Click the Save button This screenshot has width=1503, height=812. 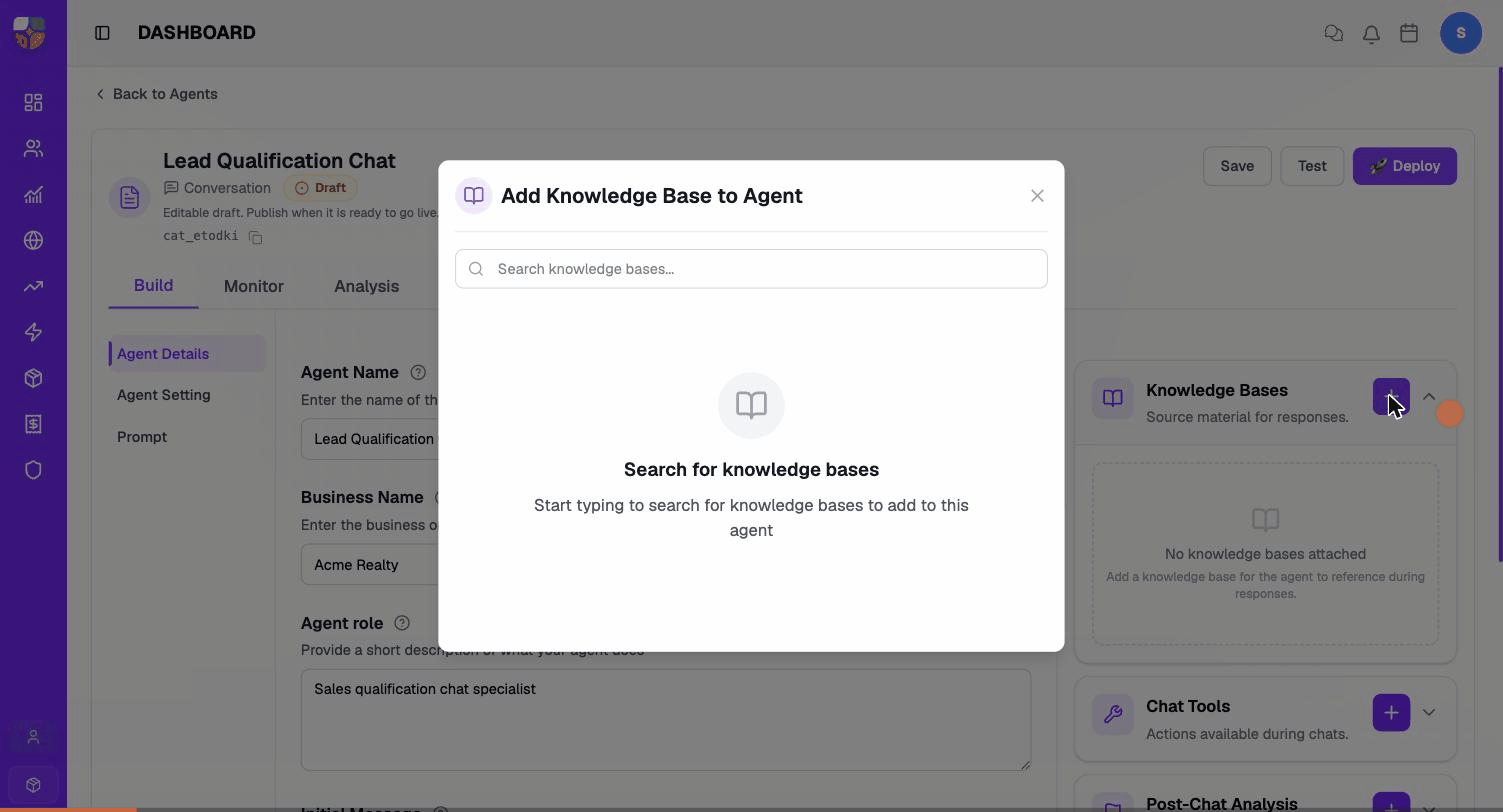click(x=1237, y=166)
